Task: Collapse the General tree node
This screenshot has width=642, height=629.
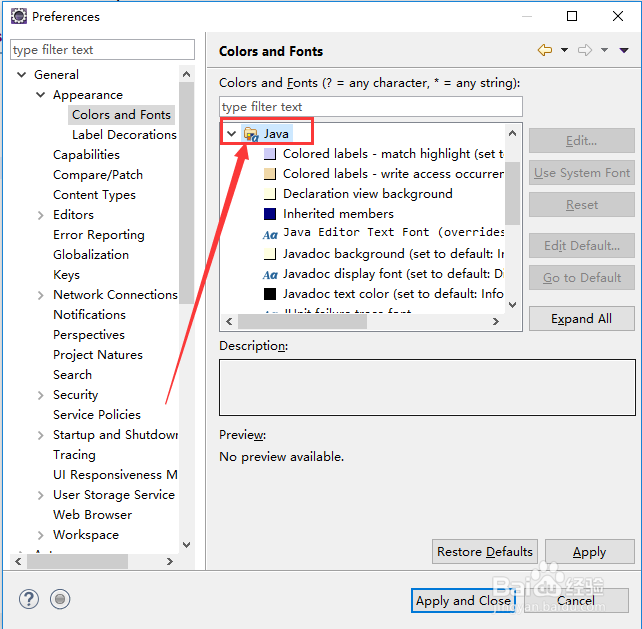Action: (x=22, y=75)
